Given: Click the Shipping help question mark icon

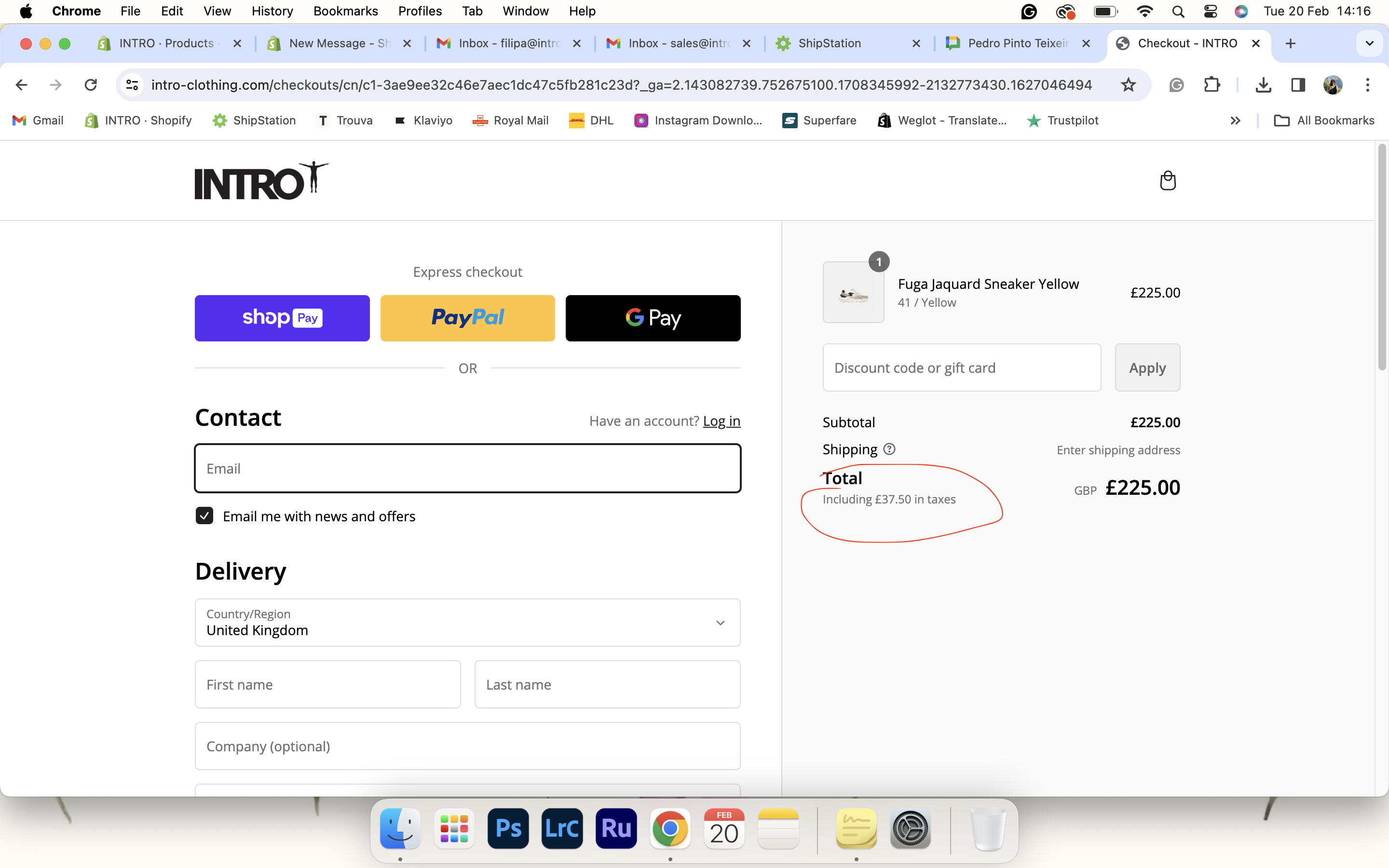Looking at the screenshot, I should click(889, 449).
